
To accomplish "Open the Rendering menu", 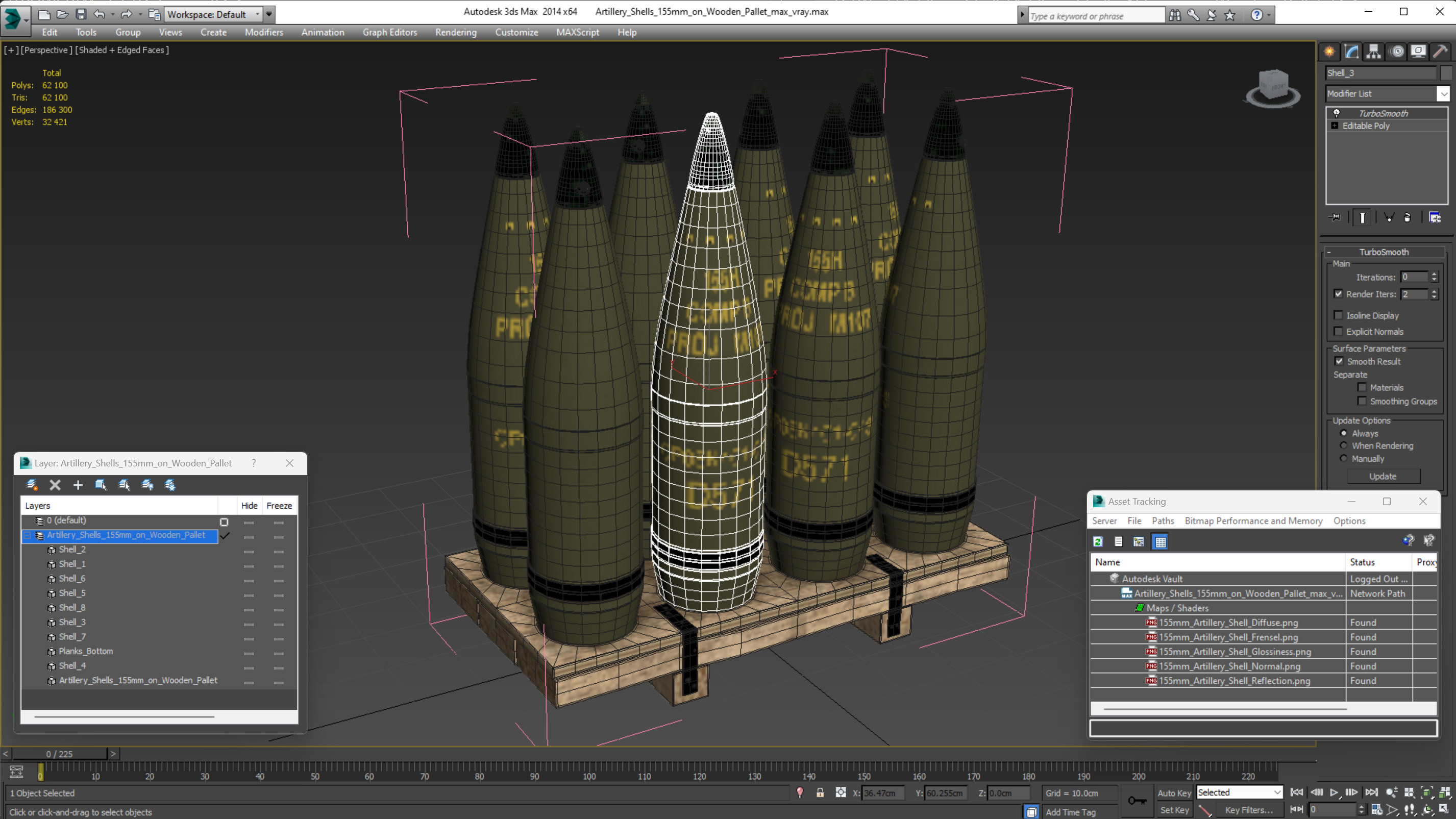I will [x=456, y=32].
